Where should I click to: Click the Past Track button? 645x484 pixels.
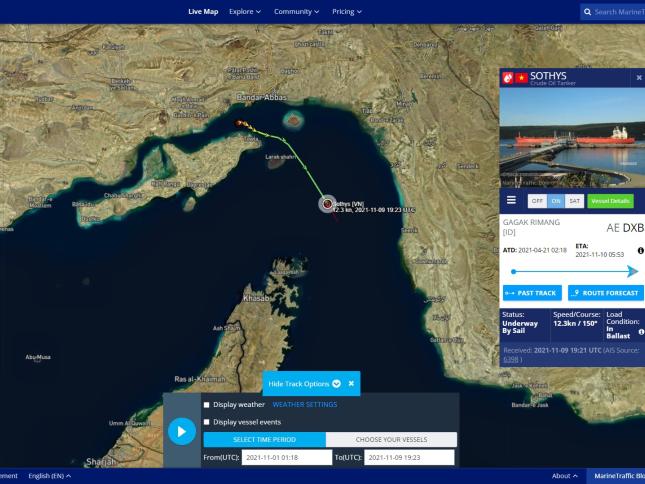pyautogui.click(x=532, y=293)
